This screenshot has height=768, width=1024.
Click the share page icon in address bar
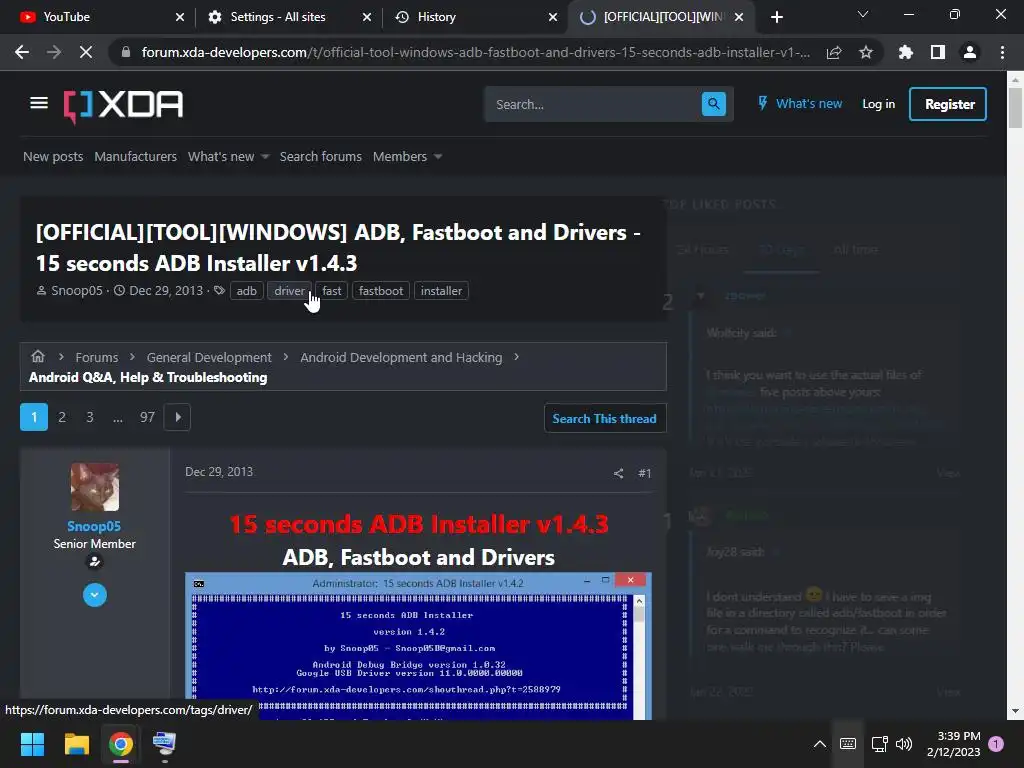click(834, 52)
